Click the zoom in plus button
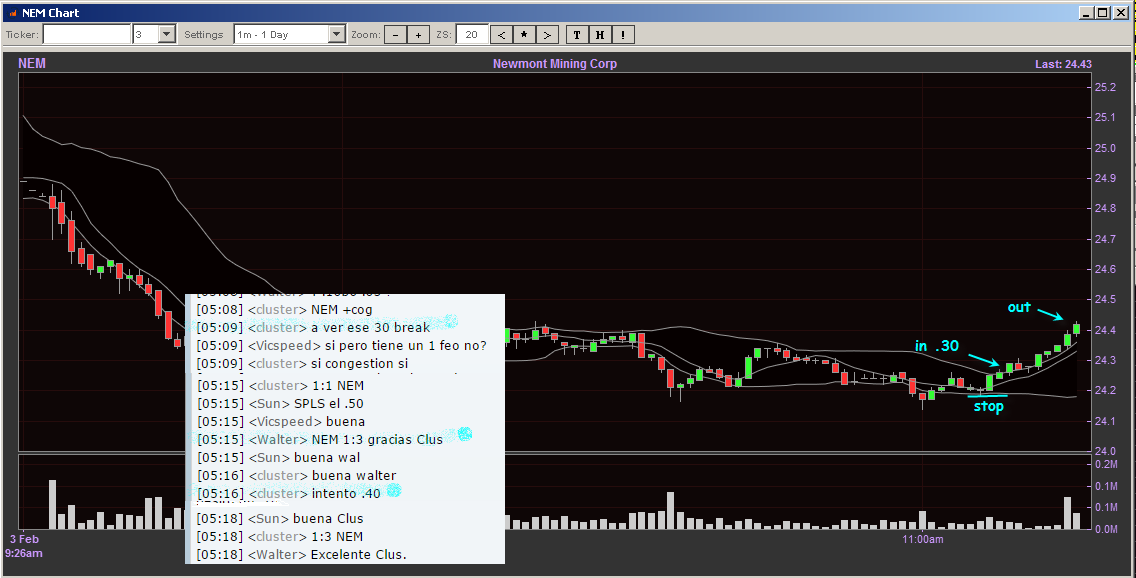Image resolution: width=1136 pixels, height=578 pixels. (418, 35)
